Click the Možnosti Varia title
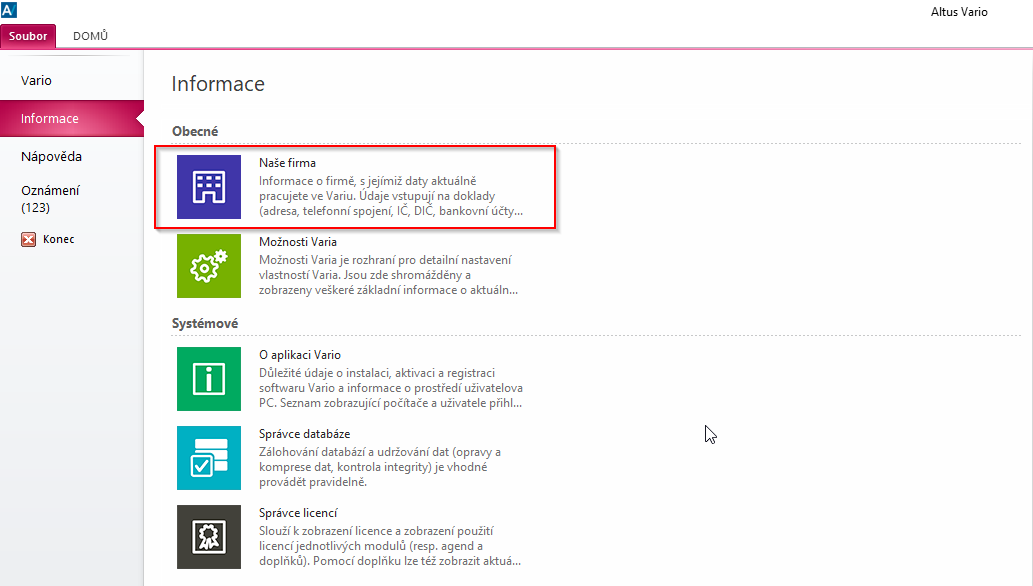 point(298,242)
